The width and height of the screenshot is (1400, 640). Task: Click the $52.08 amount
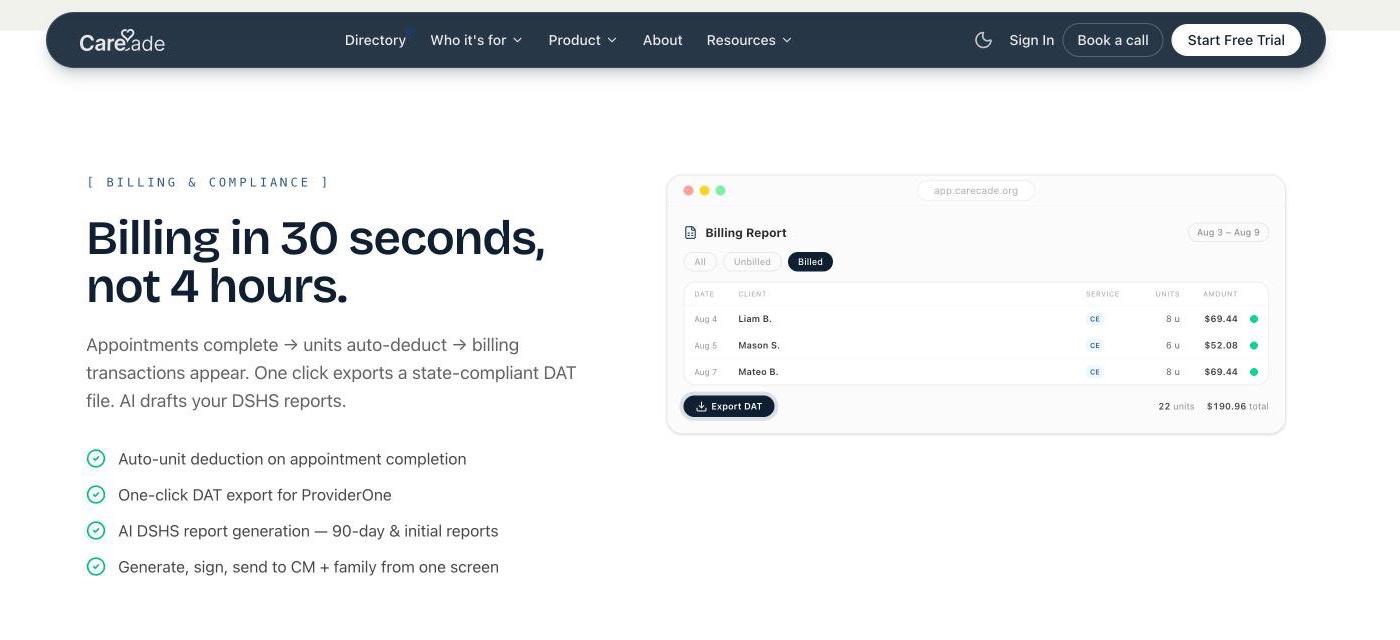pyautogui.click(x=1221, y=345)
